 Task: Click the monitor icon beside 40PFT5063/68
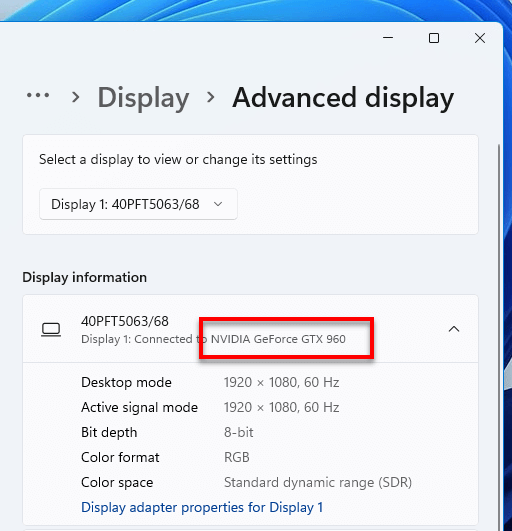tap(51, 330)
